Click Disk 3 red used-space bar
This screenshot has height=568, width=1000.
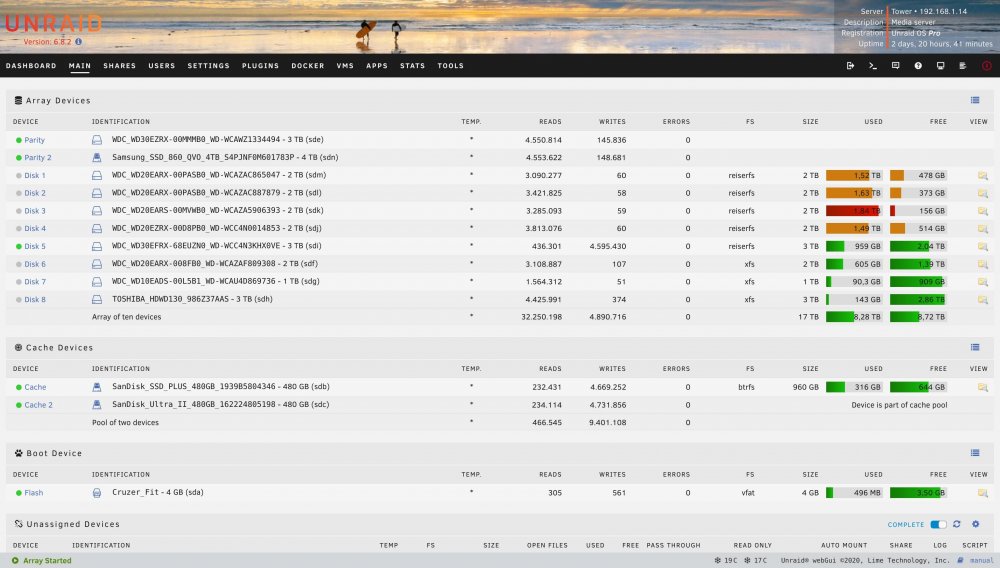point(854,211)
